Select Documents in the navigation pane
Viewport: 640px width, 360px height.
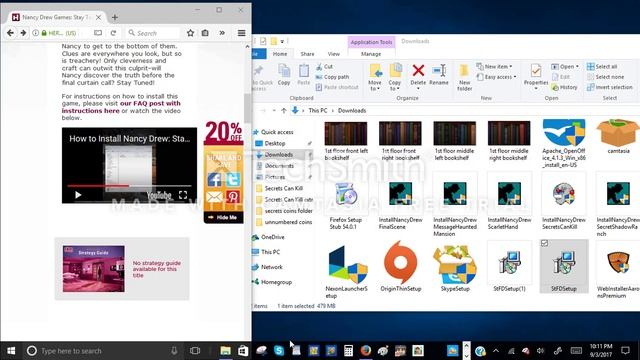coord(279,166)
